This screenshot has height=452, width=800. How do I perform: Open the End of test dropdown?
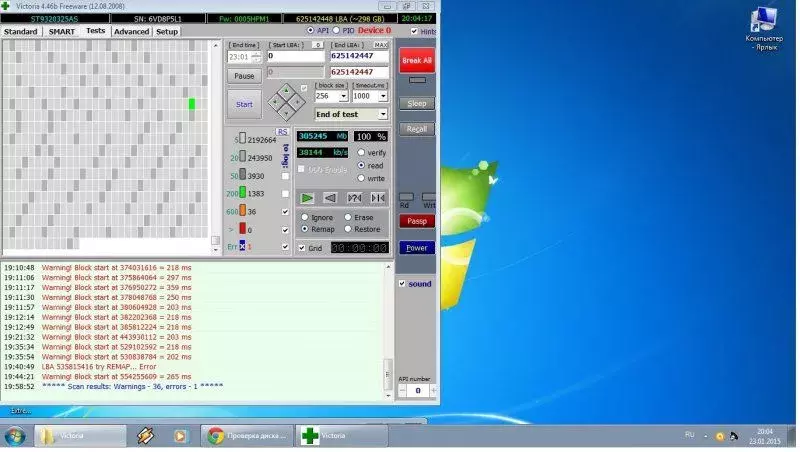[383, 114]
